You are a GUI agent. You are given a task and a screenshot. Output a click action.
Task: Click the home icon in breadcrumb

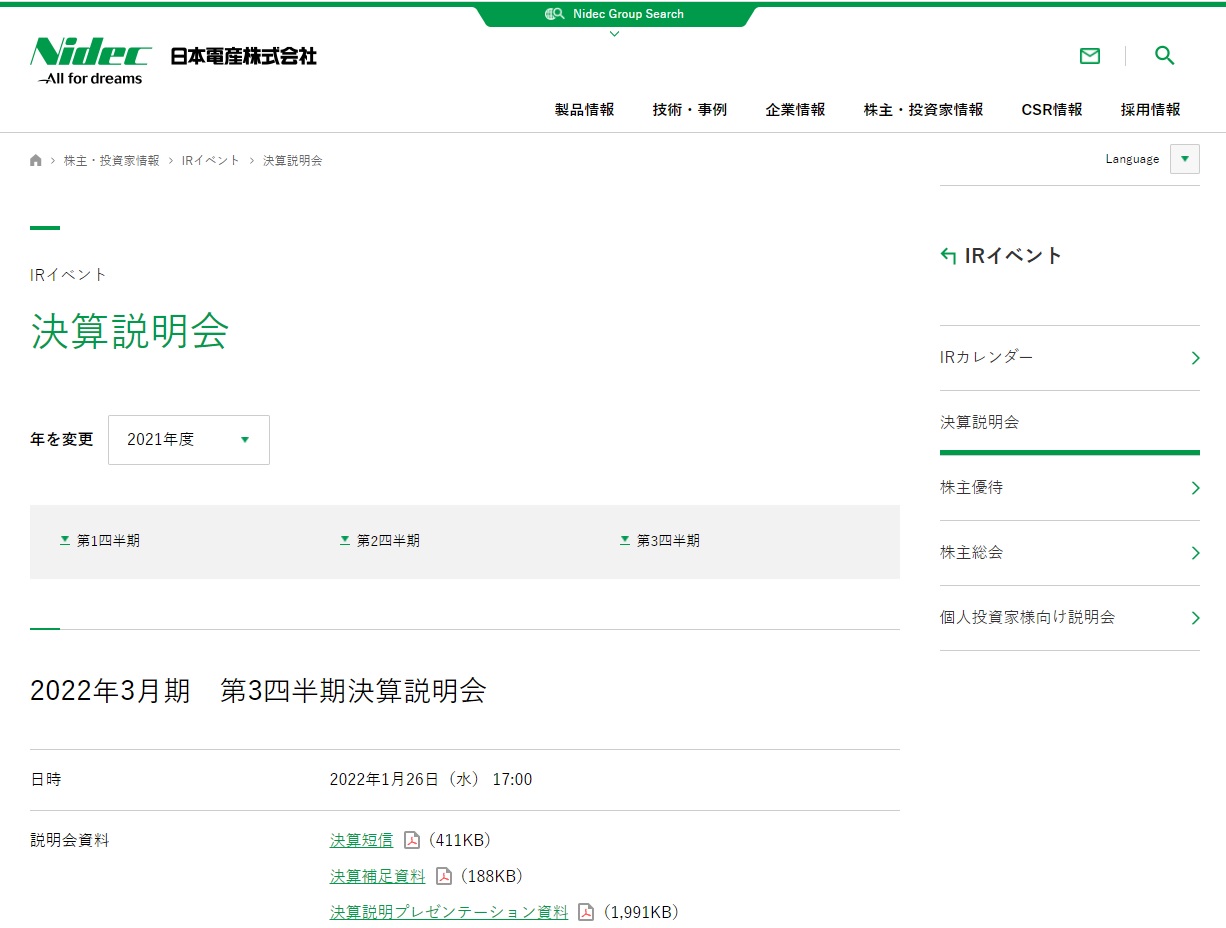click(36, 160)
